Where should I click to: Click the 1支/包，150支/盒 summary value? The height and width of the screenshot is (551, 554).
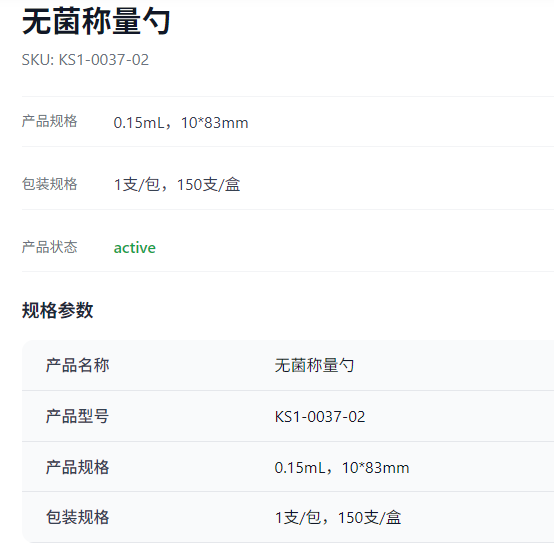177,184
